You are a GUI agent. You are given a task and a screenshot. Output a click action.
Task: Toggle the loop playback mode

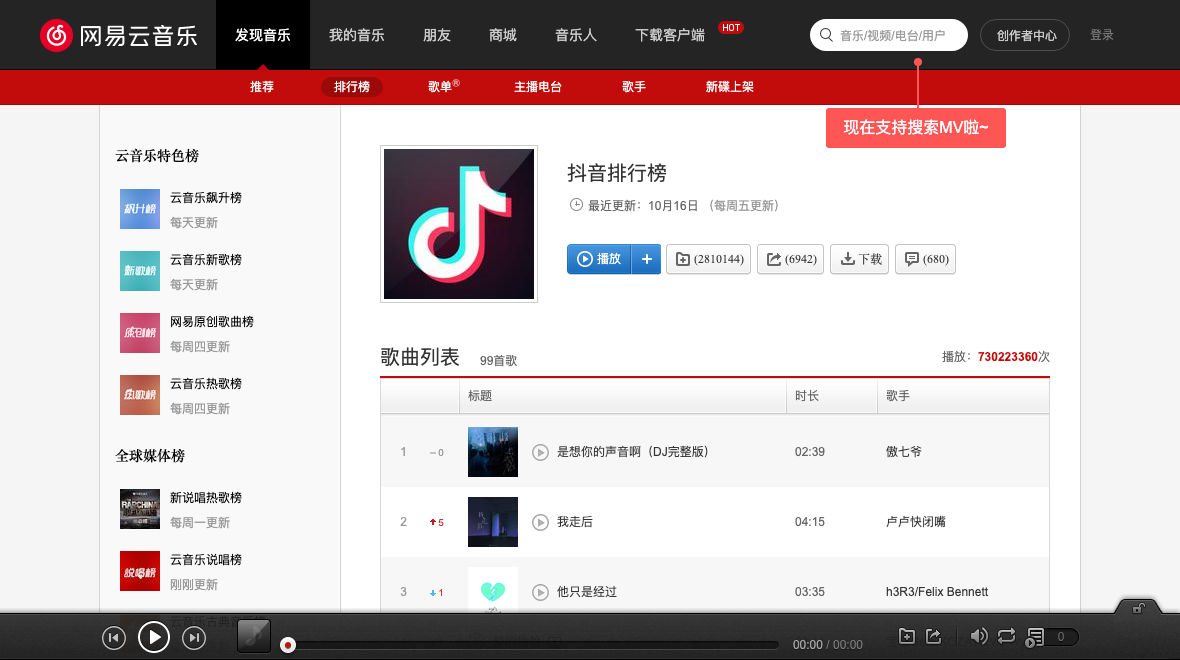click(x=1006, y=637)
